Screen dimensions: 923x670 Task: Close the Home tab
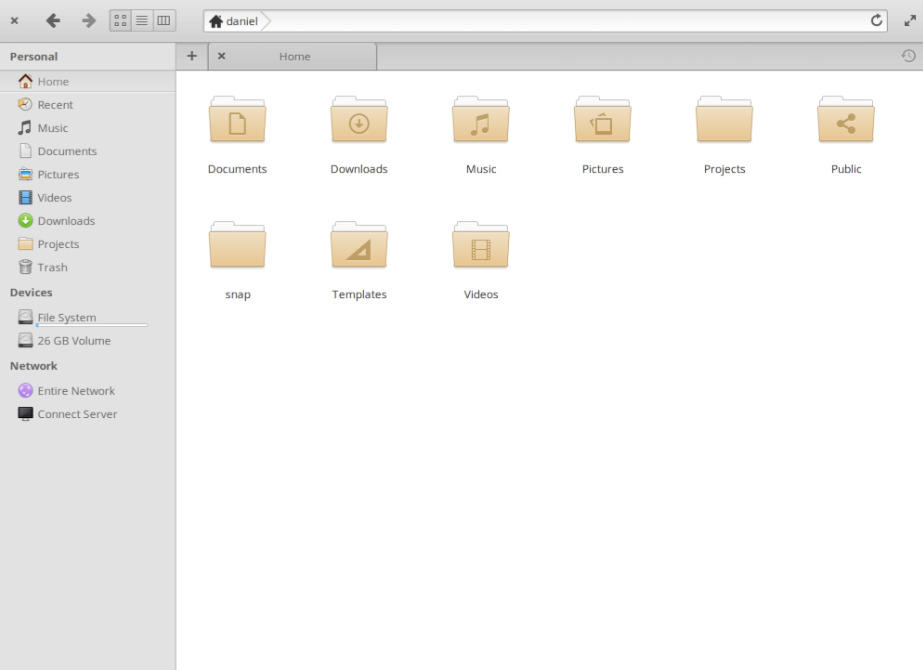point(221,56)
